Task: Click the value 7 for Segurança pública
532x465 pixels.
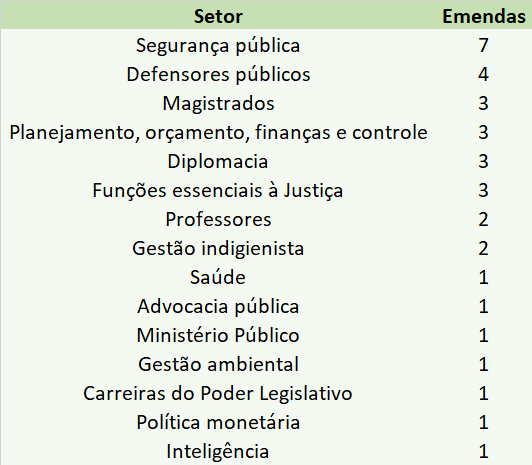Action: (483, 46)
